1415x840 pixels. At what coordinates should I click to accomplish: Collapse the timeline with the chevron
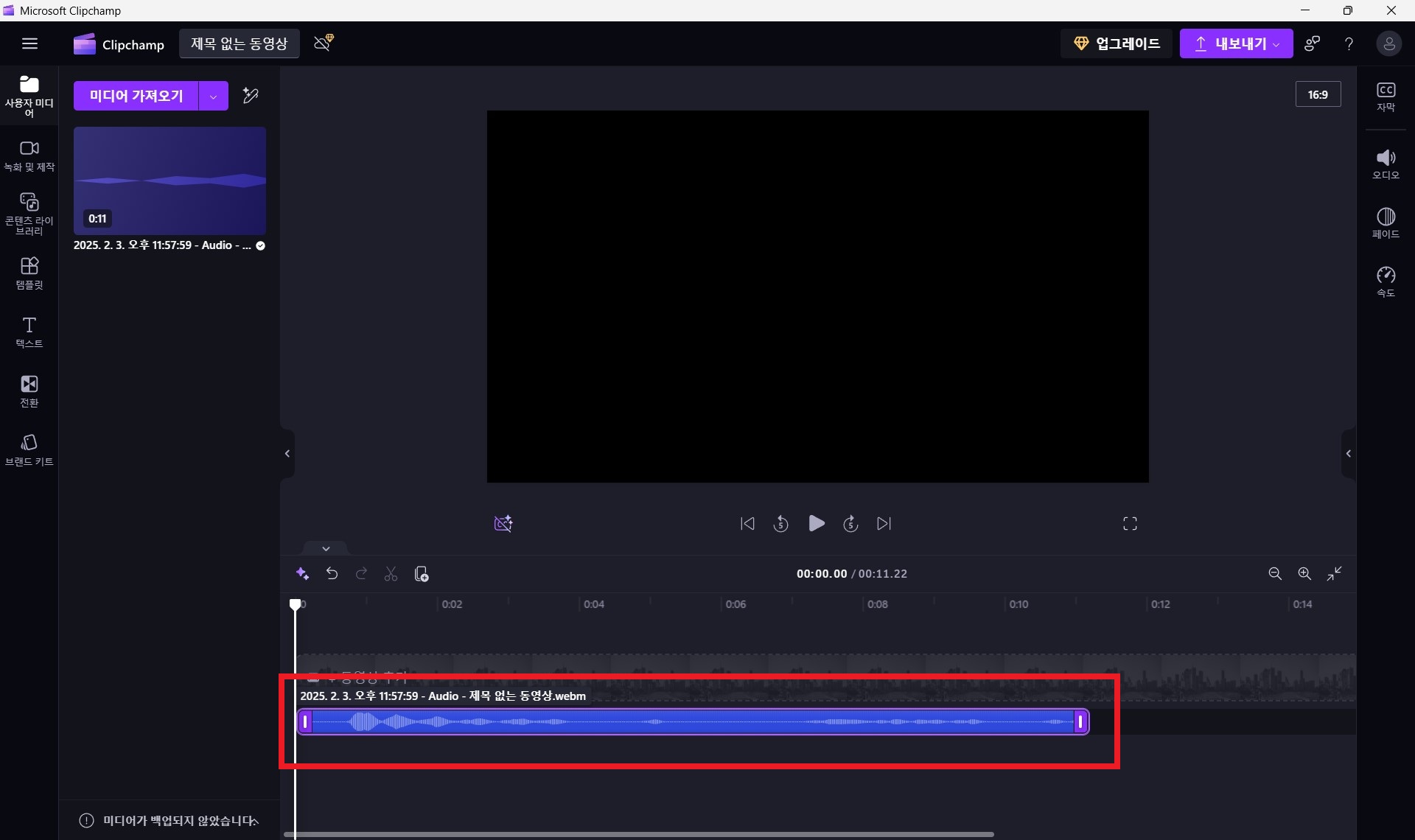coord(326,548)
